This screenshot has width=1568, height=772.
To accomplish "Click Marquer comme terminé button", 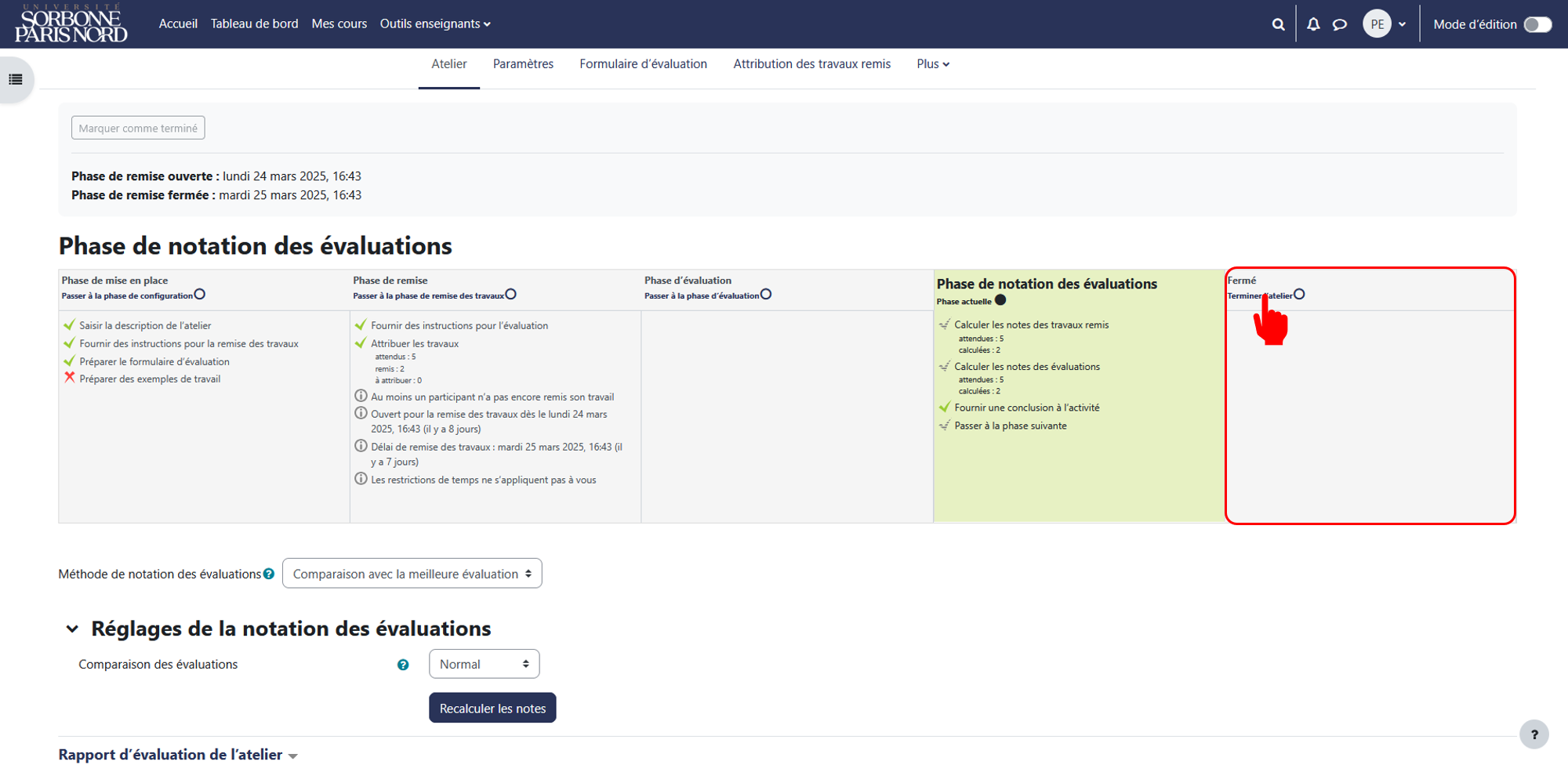I will coord(138,128).
